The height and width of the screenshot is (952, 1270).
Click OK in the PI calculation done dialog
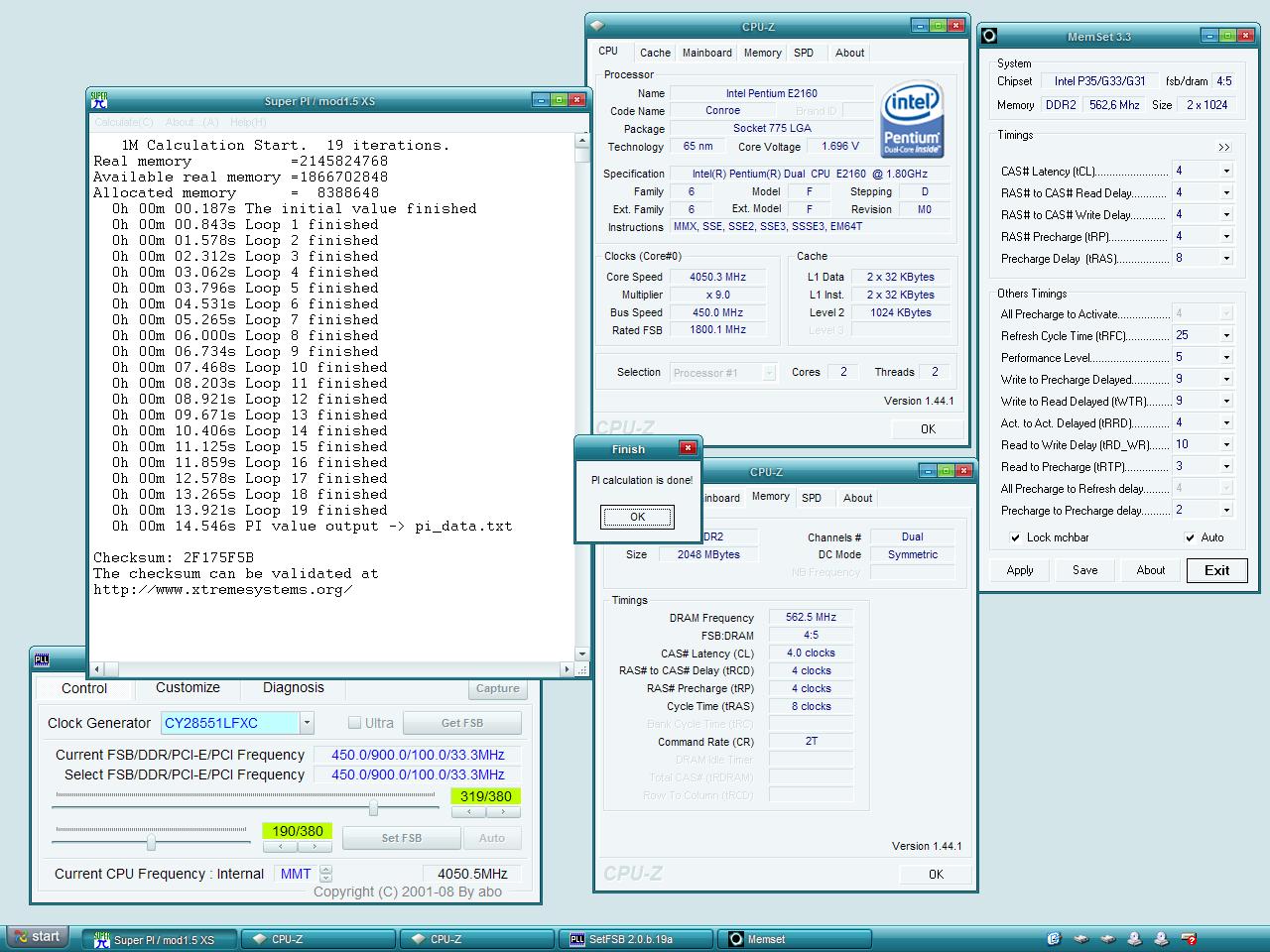(637, 517)
